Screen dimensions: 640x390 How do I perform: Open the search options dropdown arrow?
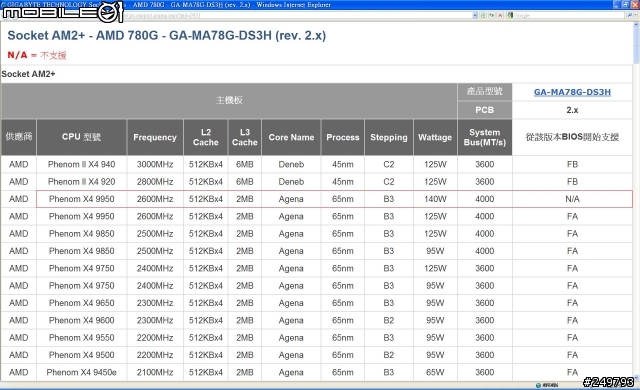636,16
